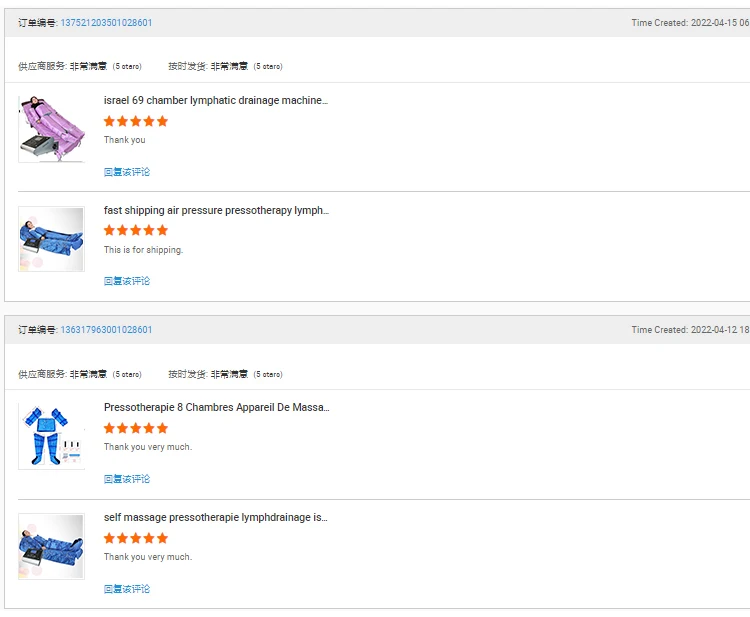Click the self massage pressotherapie thumbnail
750x617 pixels.
pyautogui.click(x=51, y=546)
